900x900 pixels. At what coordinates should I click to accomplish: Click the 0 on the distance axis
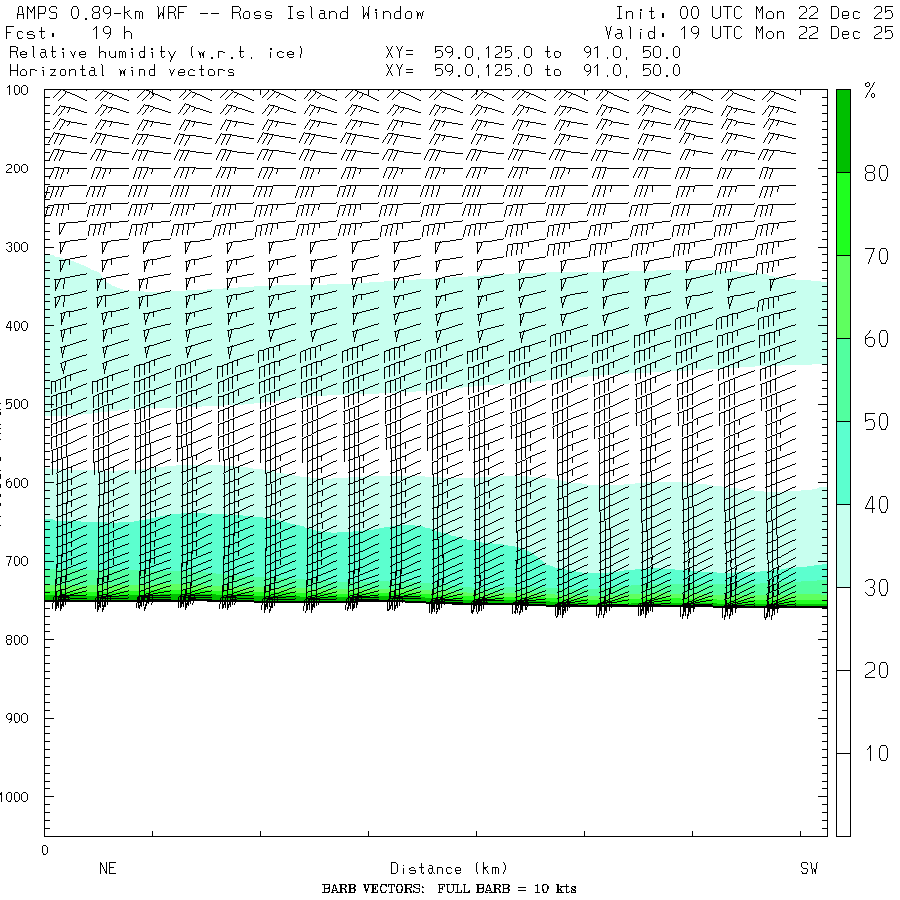pos(45,850)
